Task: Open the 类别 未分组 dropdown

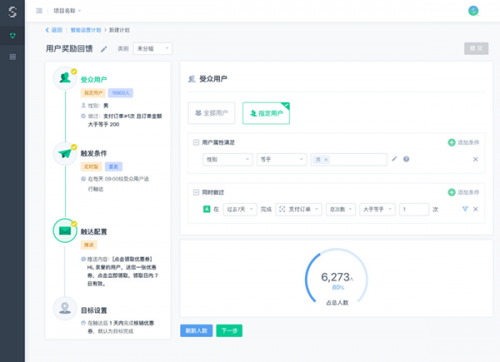Action: pyautogui.click(x=153, y=49)
